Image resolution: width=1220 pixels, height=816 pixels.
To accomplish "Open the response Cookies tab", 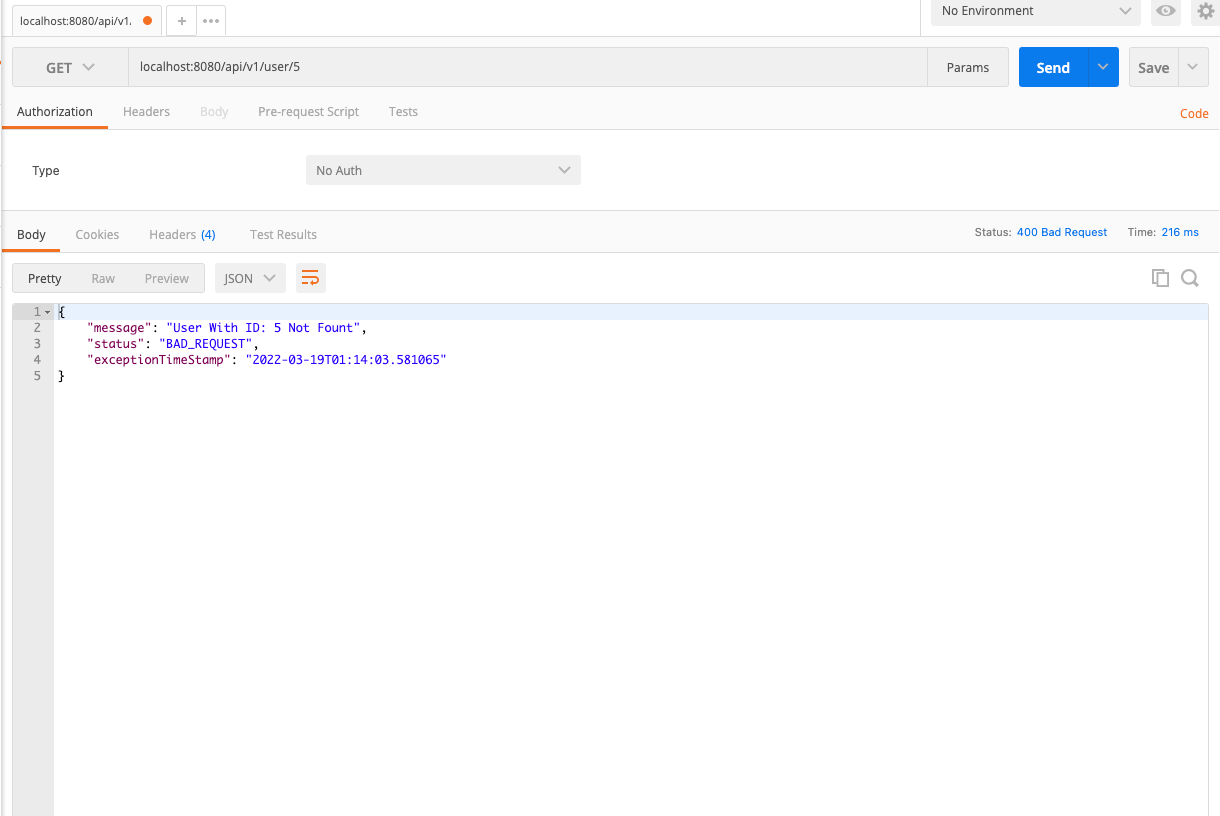I will tap(97, 234).
